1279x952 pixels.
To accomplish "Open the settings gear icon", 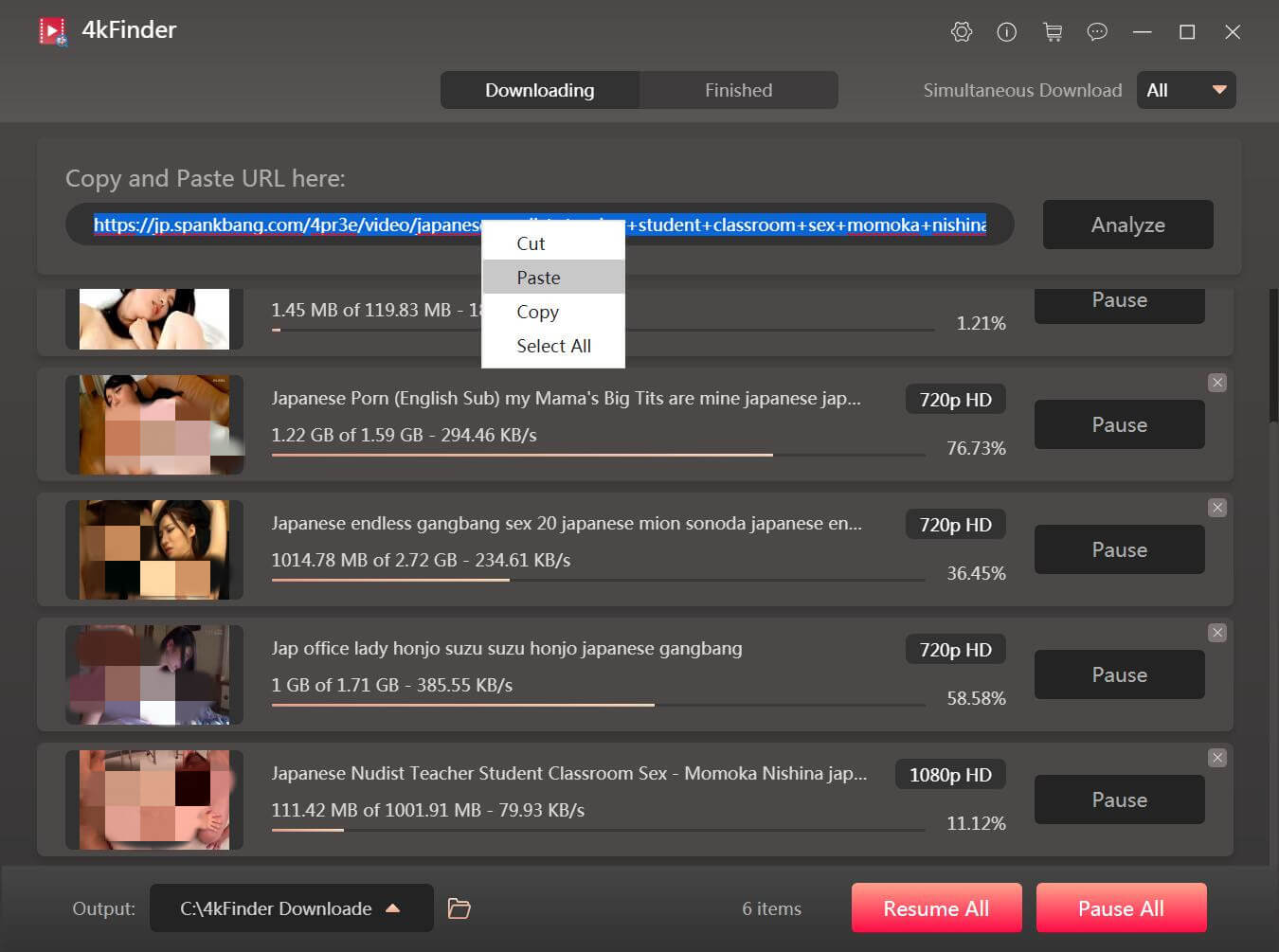I will point(961,32).
